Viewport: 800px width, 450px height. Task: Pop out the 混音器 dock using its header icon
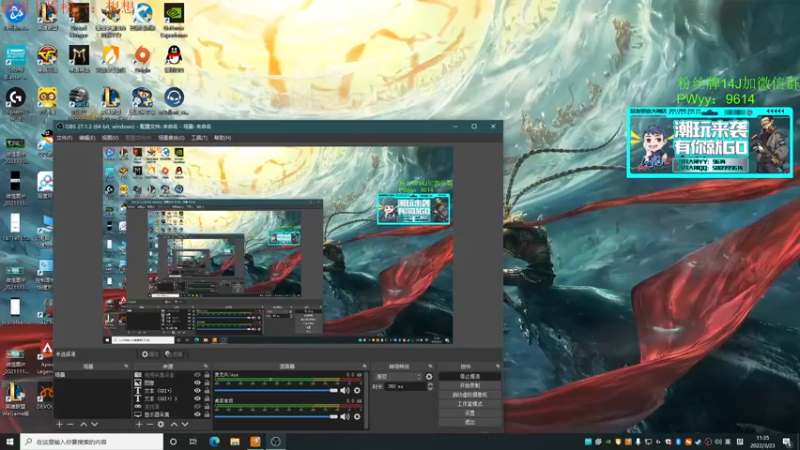point(364,366)
